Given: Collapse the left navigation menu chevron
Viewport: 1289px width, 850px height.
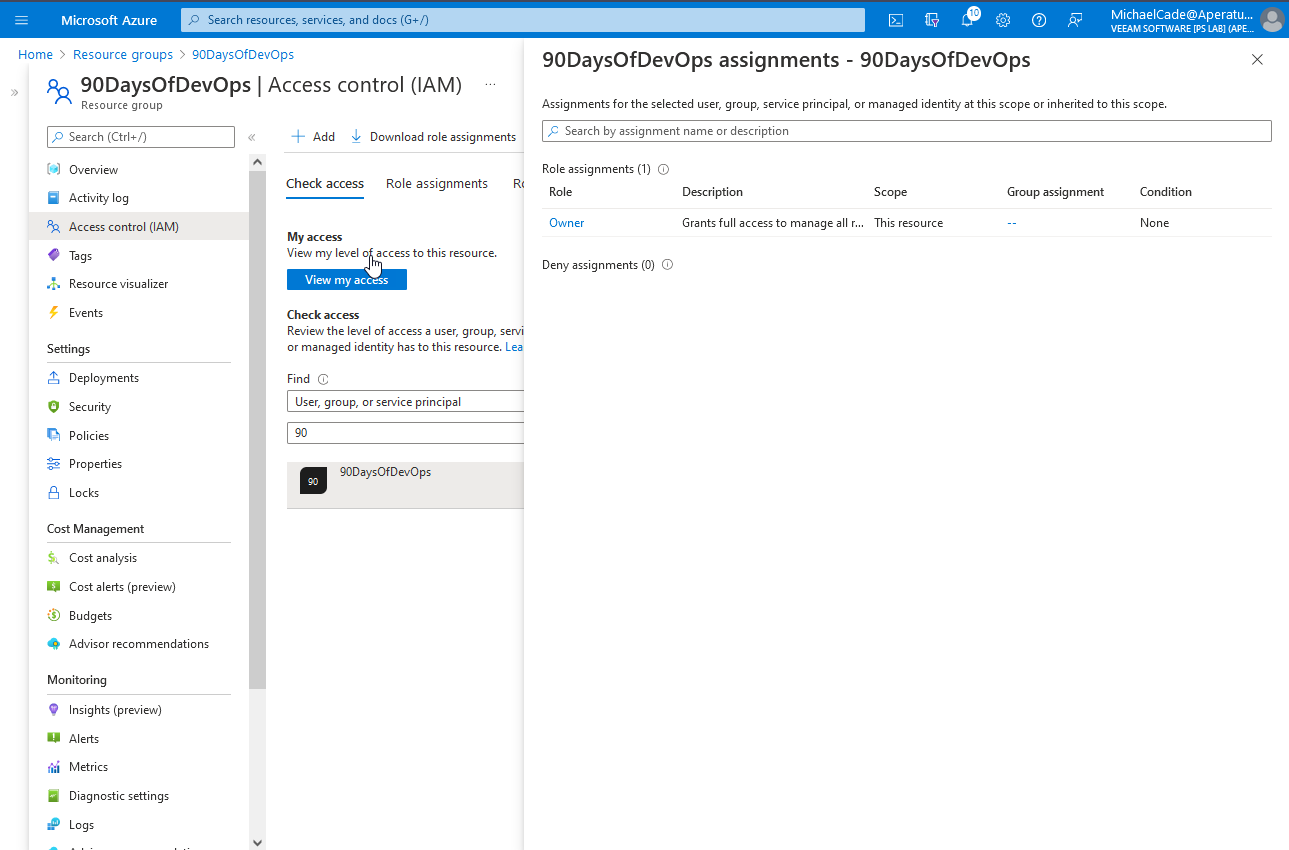Looking at the screenshot, I should 252,137.
